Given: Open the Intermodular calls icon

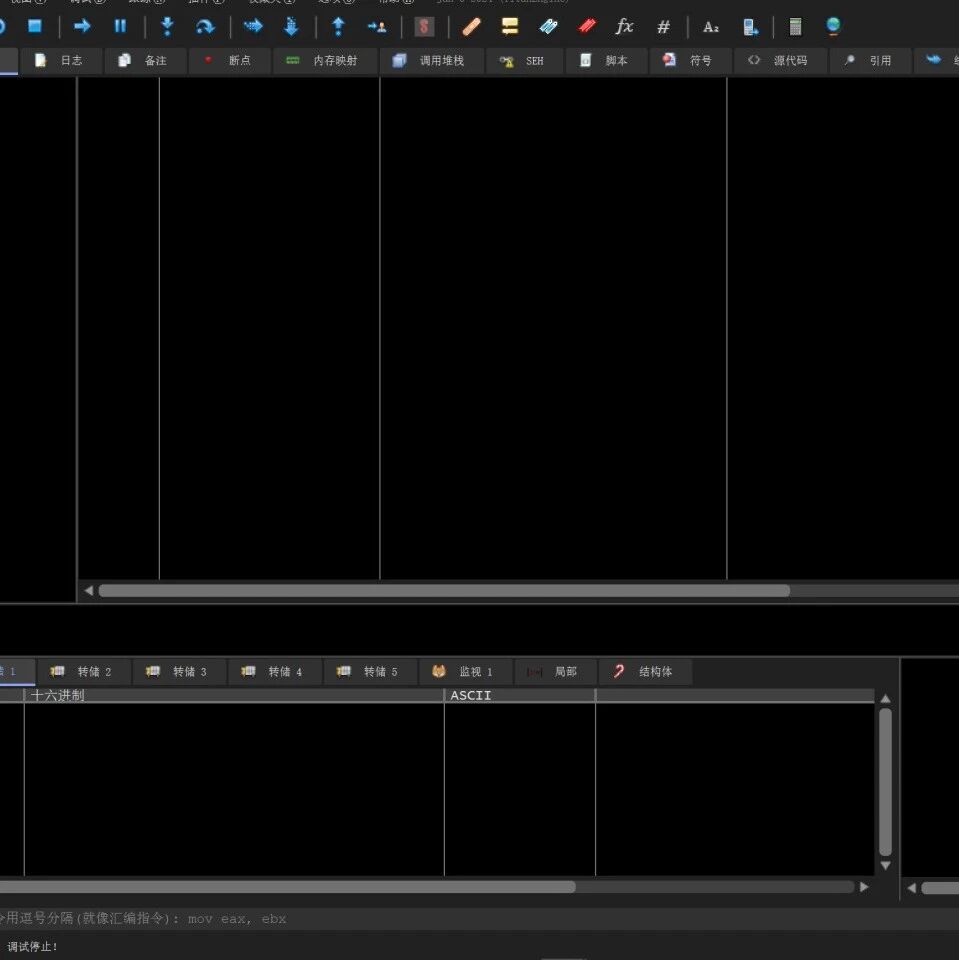Looking at the screenshot, I should coord(750,27).
